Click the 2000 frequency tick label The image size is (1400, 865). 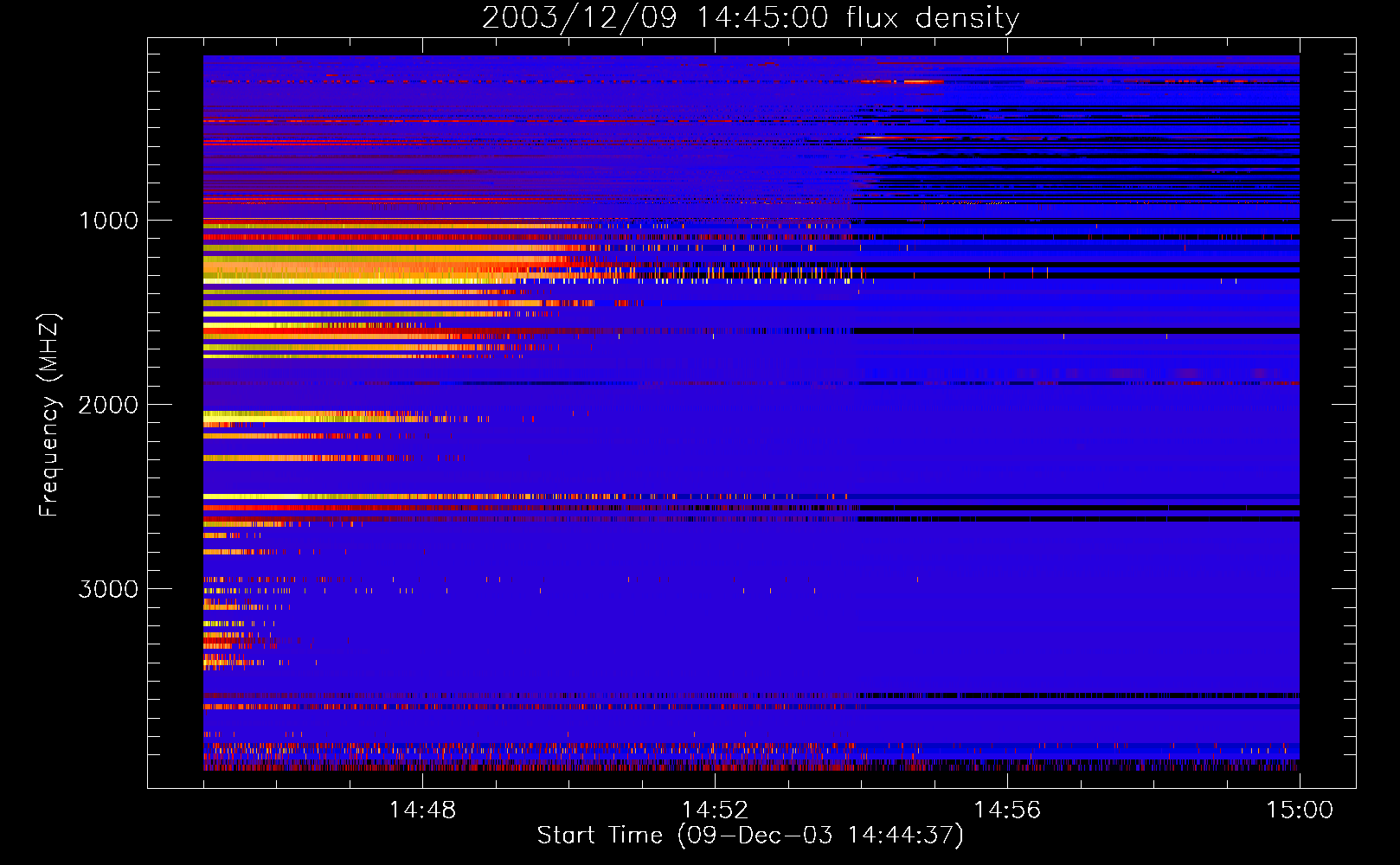108,405
